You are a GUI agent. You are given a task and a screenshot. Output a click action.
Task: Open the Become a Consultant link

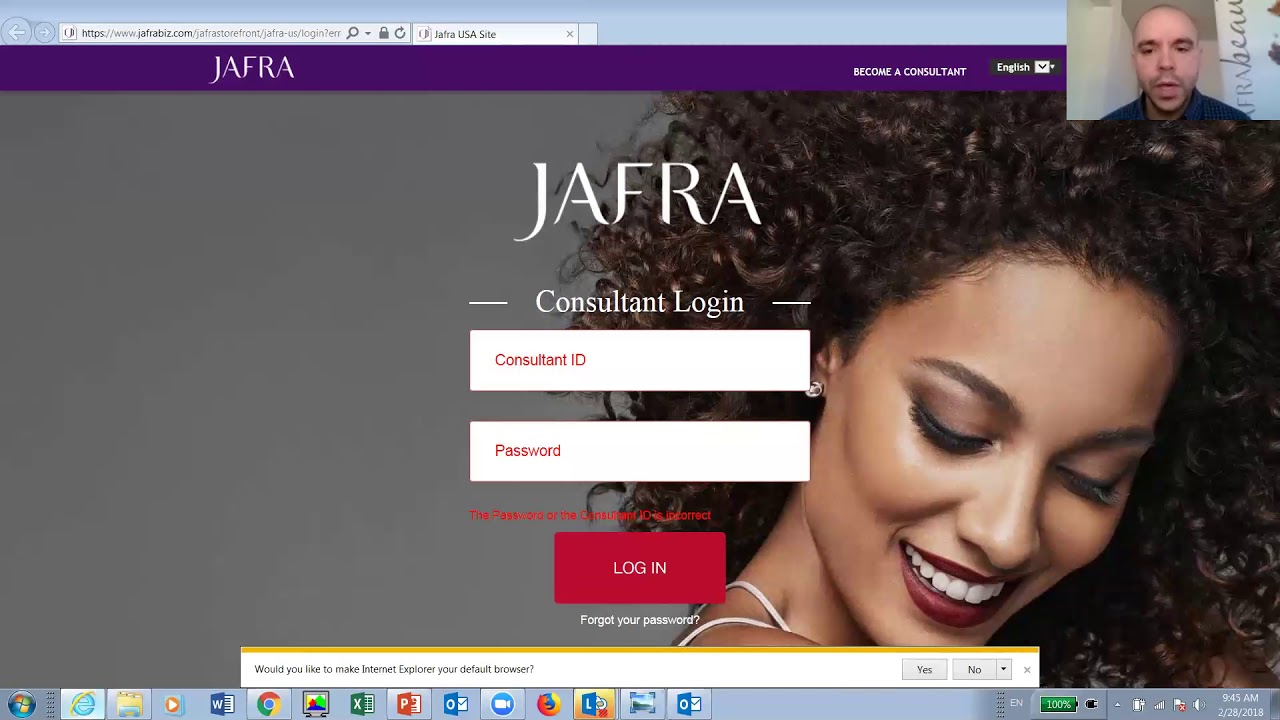click(909, 72)
